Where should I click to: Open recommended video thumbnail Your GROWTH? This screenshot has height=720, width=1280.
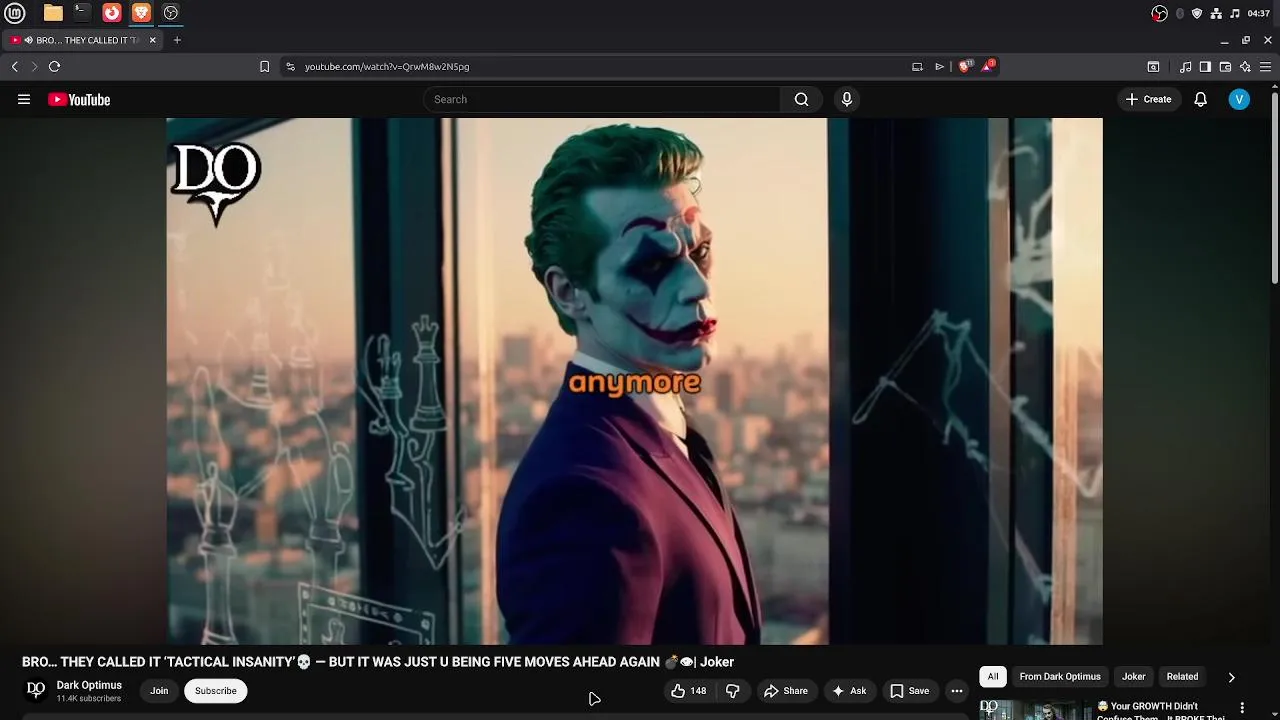[1034, 709]
